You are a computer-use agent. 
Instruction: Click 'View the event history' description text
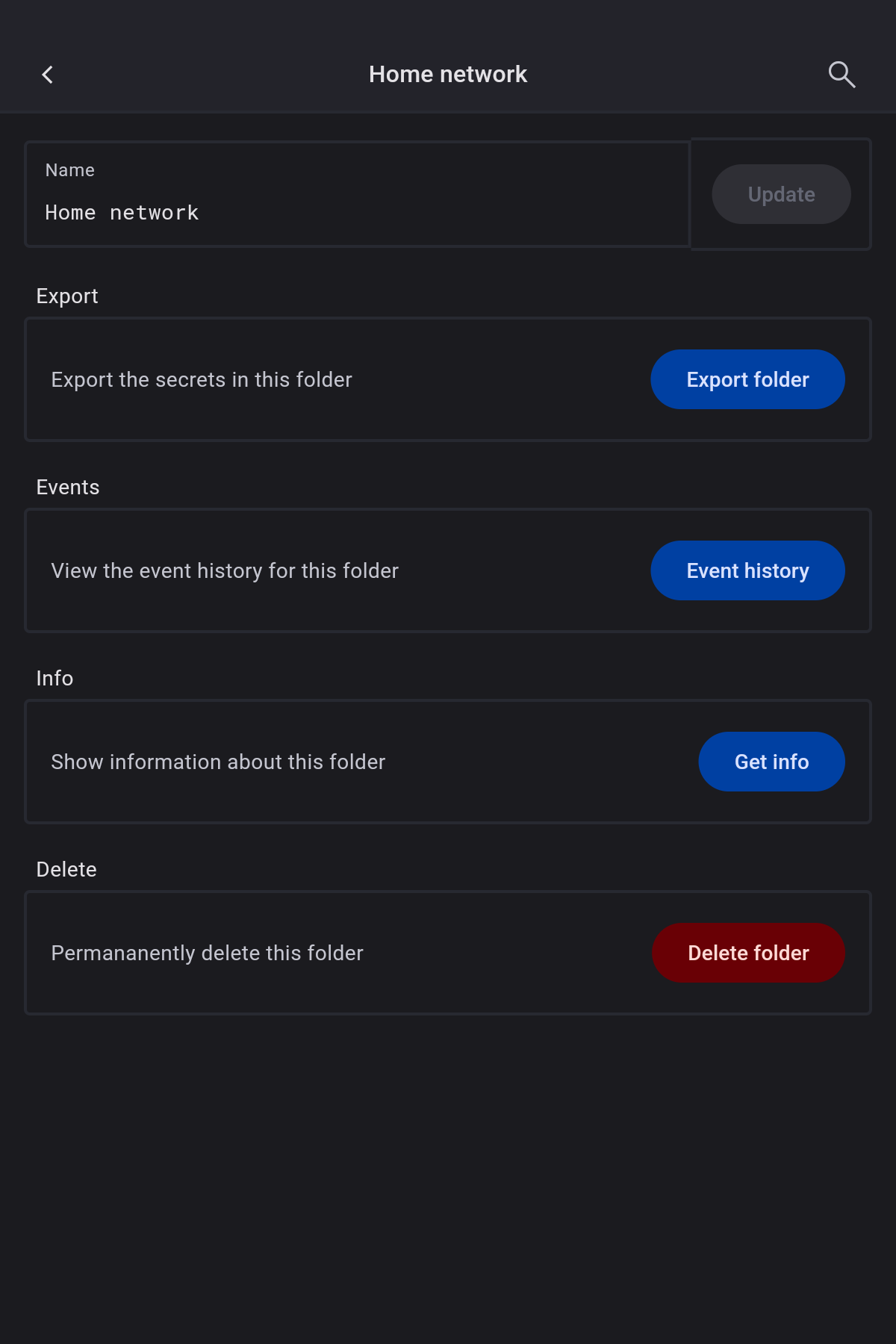point(225,571)
